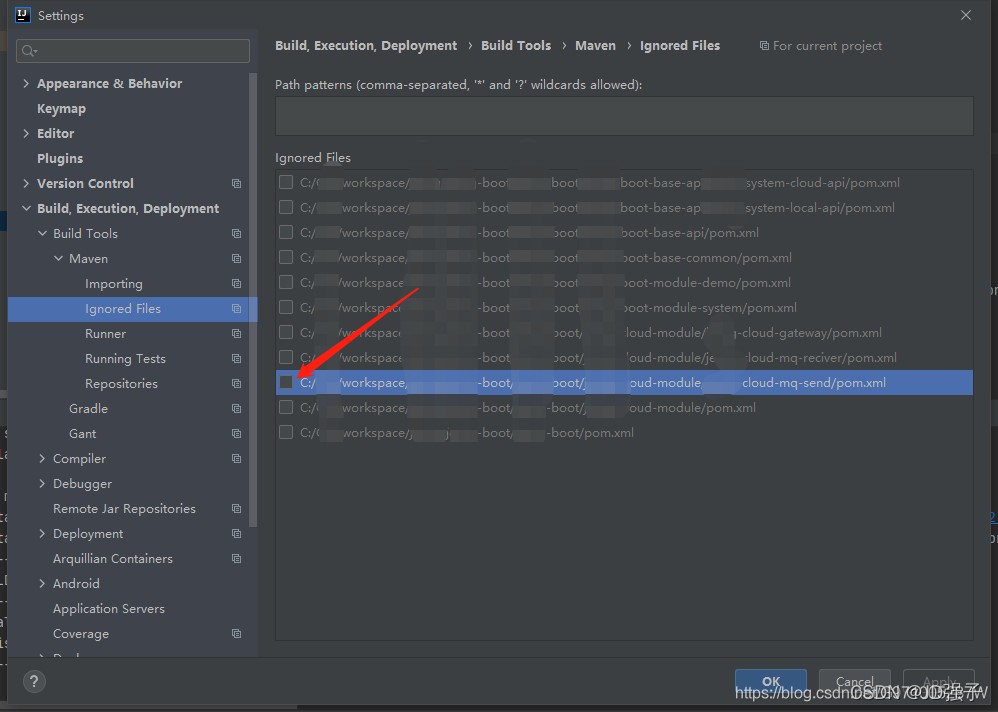This screenshot has height=712, width=998.
Task: Go to Build, Execution, Deployment breadcrumb
Action: click(x=366, y=46)
